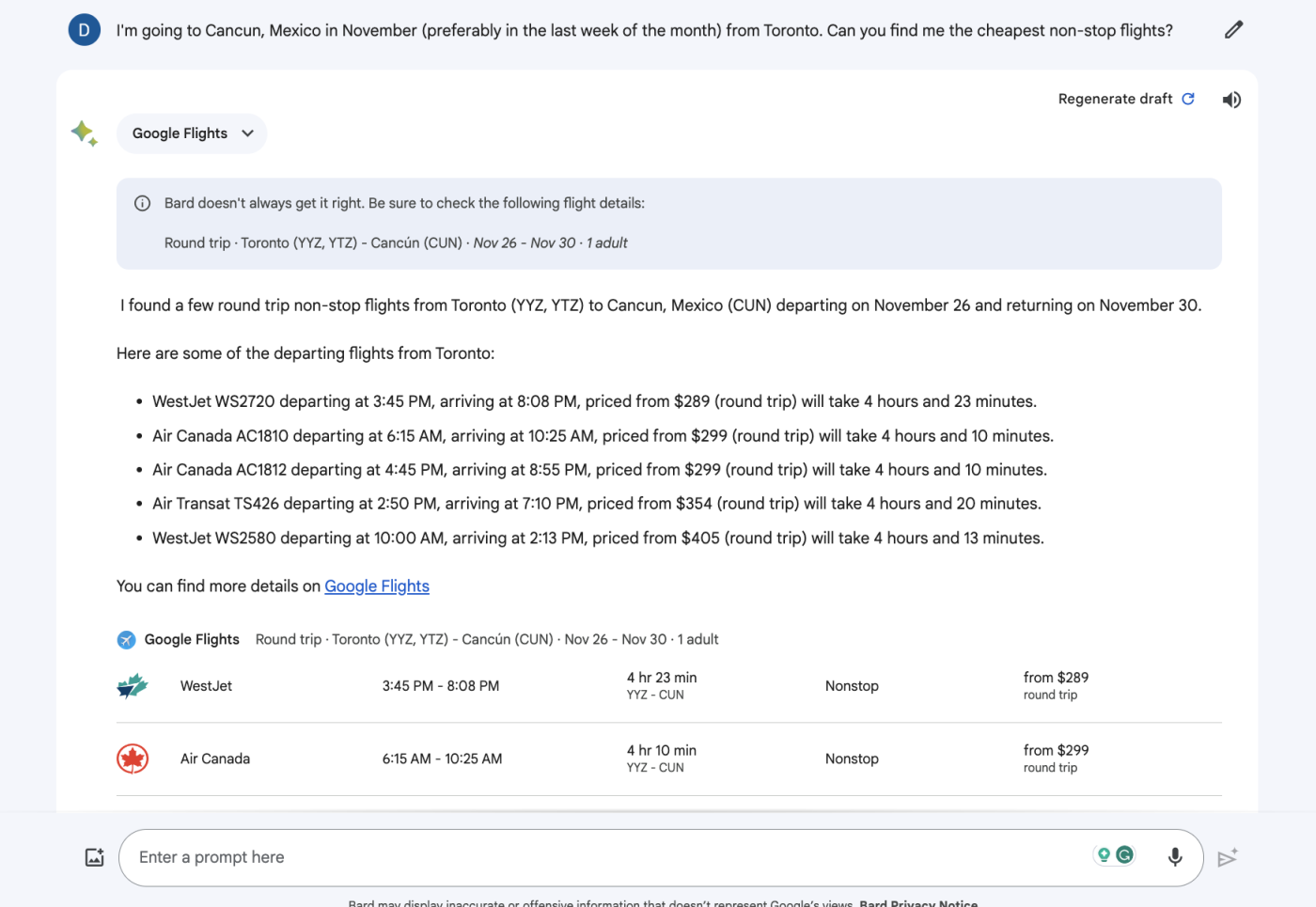The image size is (1316, 907).
Task: Click the '4 hr 23 min' duration text
Action: pyautogui.click(x=662, y=678)
